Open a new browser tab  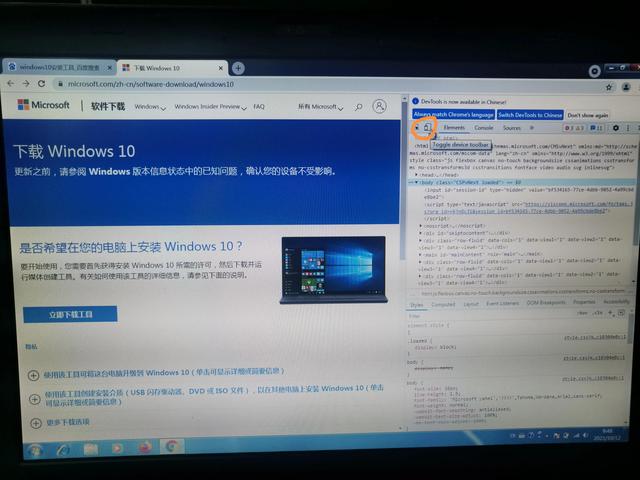[x=238, y=68]
